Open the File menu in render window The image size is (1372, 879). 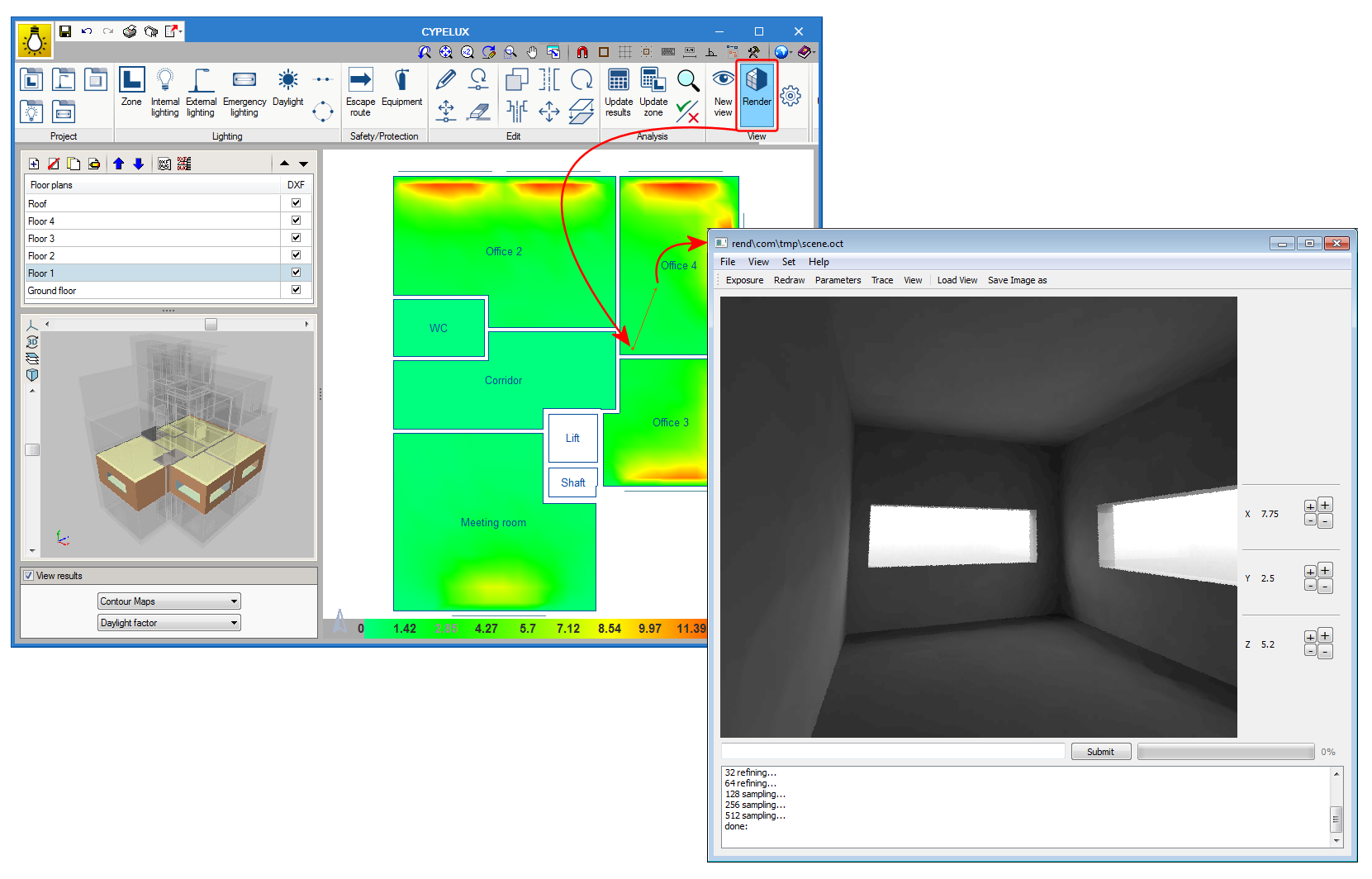(728, 262)
